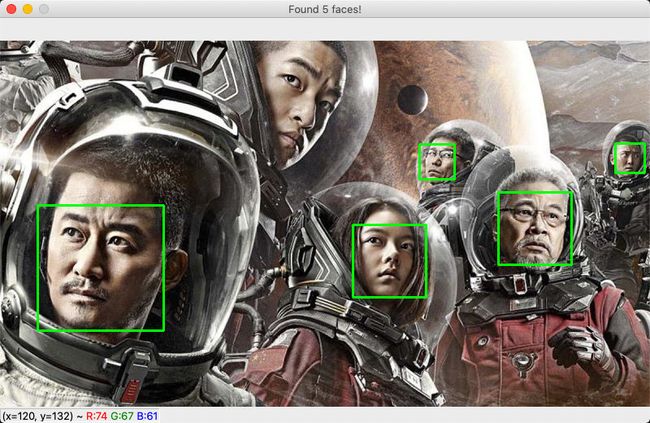Screen dimensions: 650x423
Task: Click the "Found 5 faces!" window title
Action: 325,9
